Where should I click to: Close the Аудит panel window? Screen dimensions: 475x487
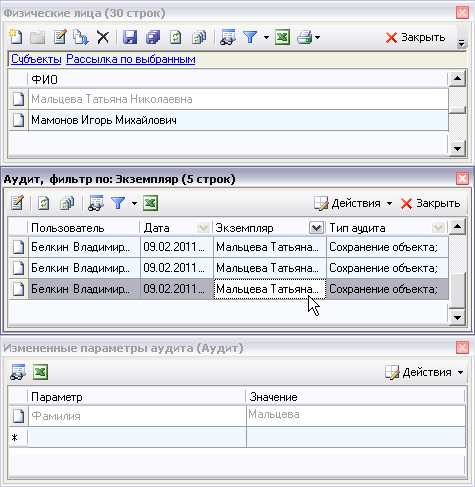tap(462, 179)
